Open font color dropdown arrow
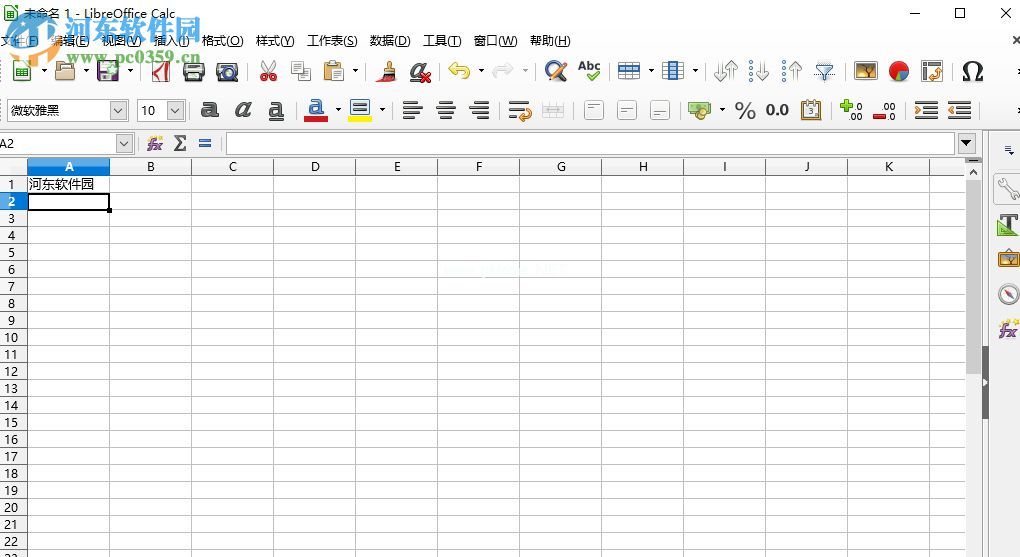 point(338,110)
